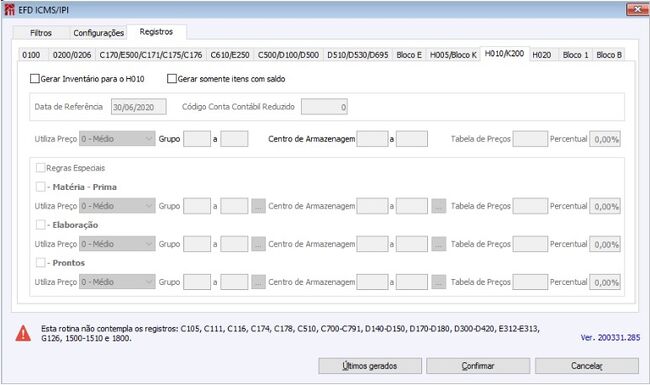Click the Data de Referência date field

click(138, 107)
